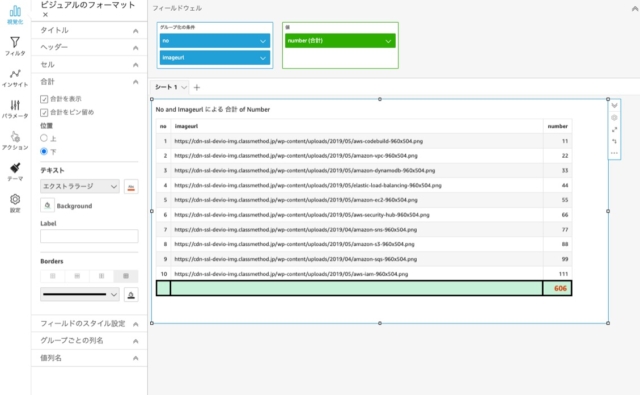Open the Settings (設定) gear icon

click(x=15, y=203)
